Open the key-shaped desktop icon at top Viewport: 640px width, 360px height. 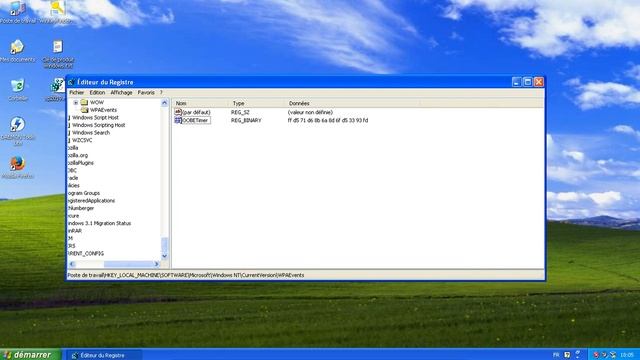coord(58,8)
